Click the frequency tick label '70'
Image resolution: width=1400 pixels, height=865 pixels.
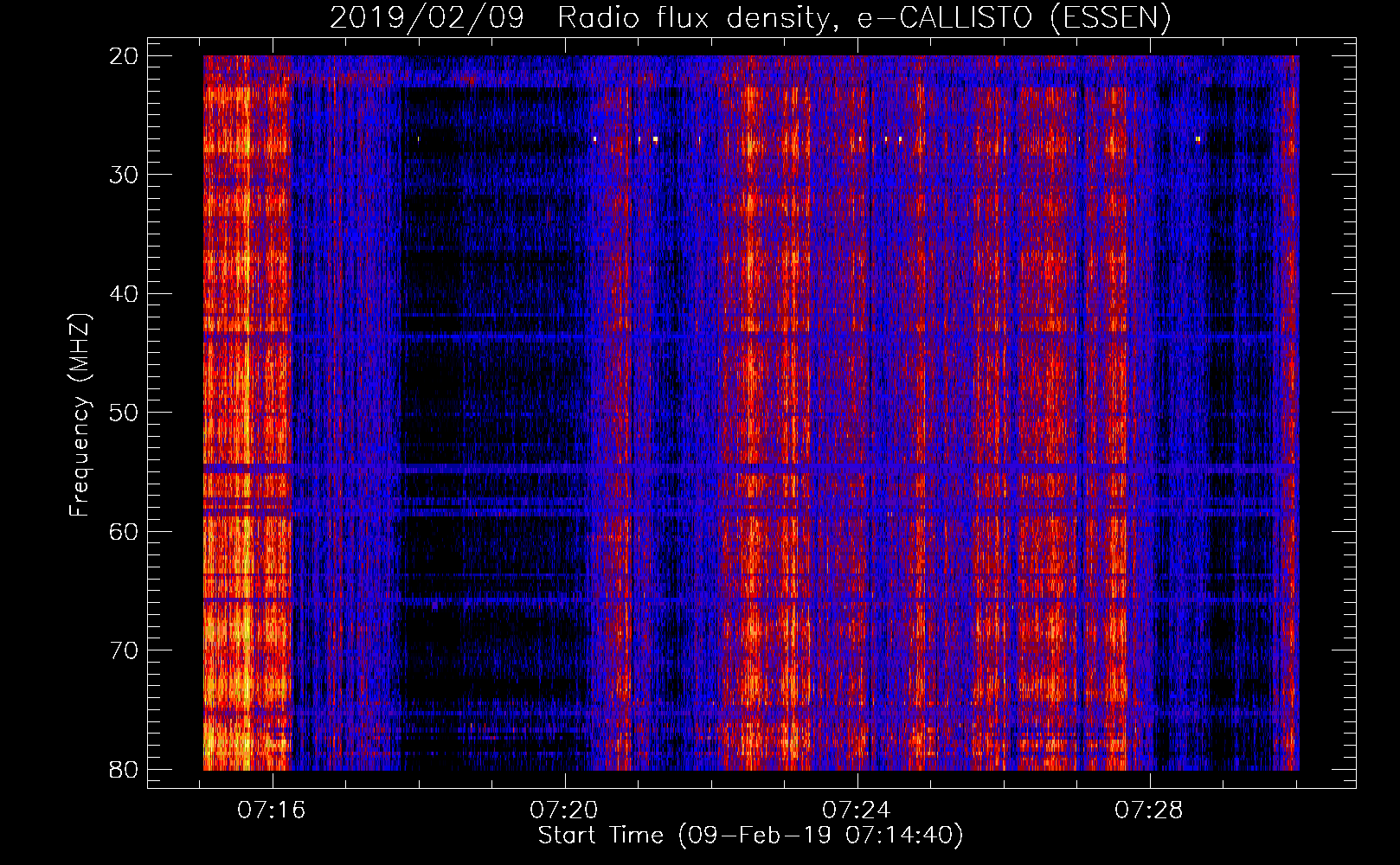[124, 650]
